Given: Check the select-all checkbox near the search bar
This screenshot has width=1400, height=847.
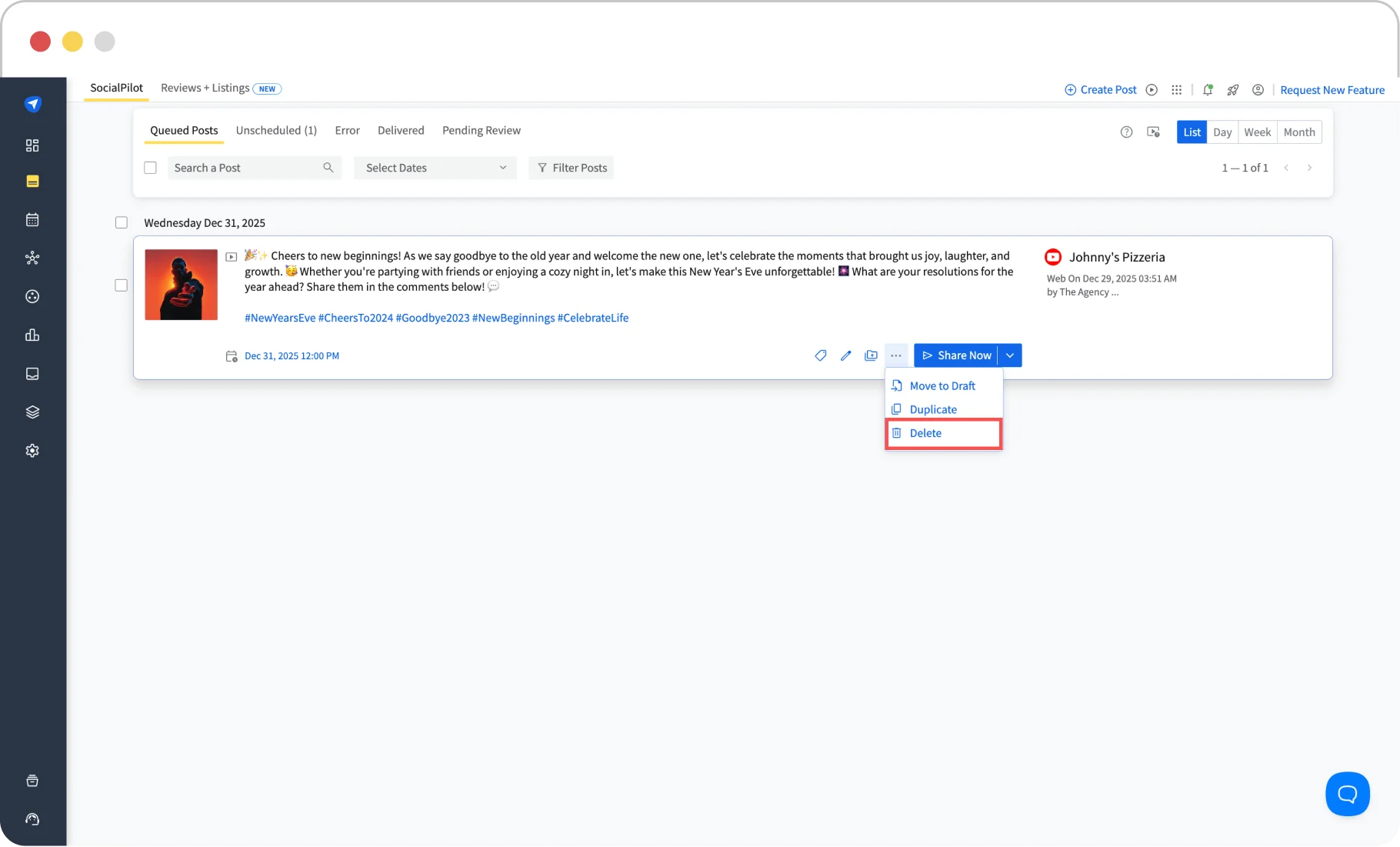Looking at the screenshot, I should 150,167.
